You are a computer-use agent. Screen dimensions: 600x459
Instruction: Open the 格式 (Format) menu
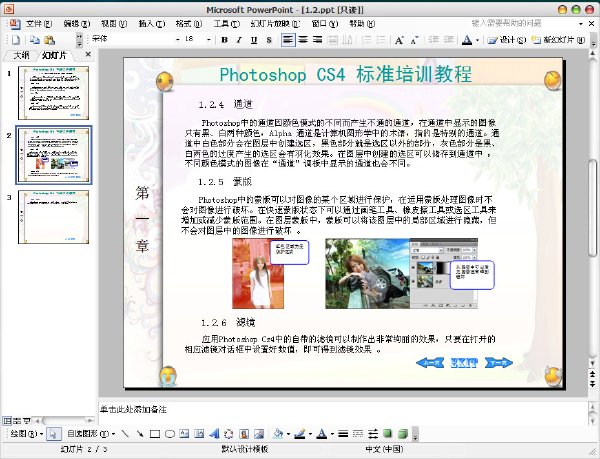(189, 24)
